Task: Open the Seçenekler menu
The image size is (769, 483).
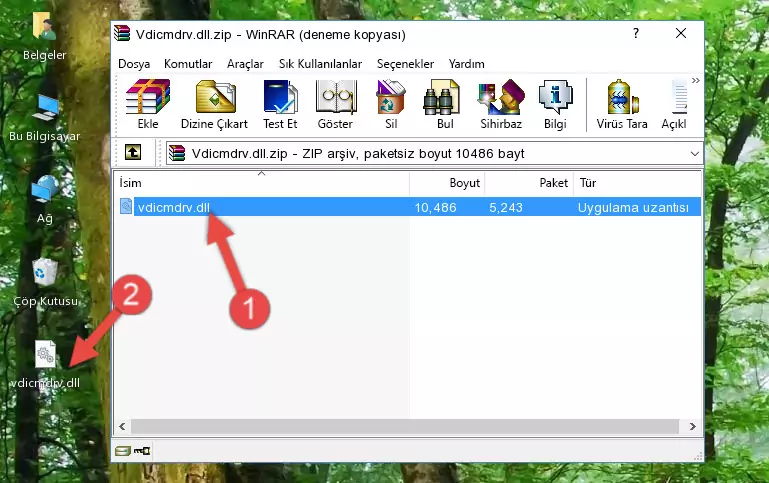Action: (x=405, y=64)
